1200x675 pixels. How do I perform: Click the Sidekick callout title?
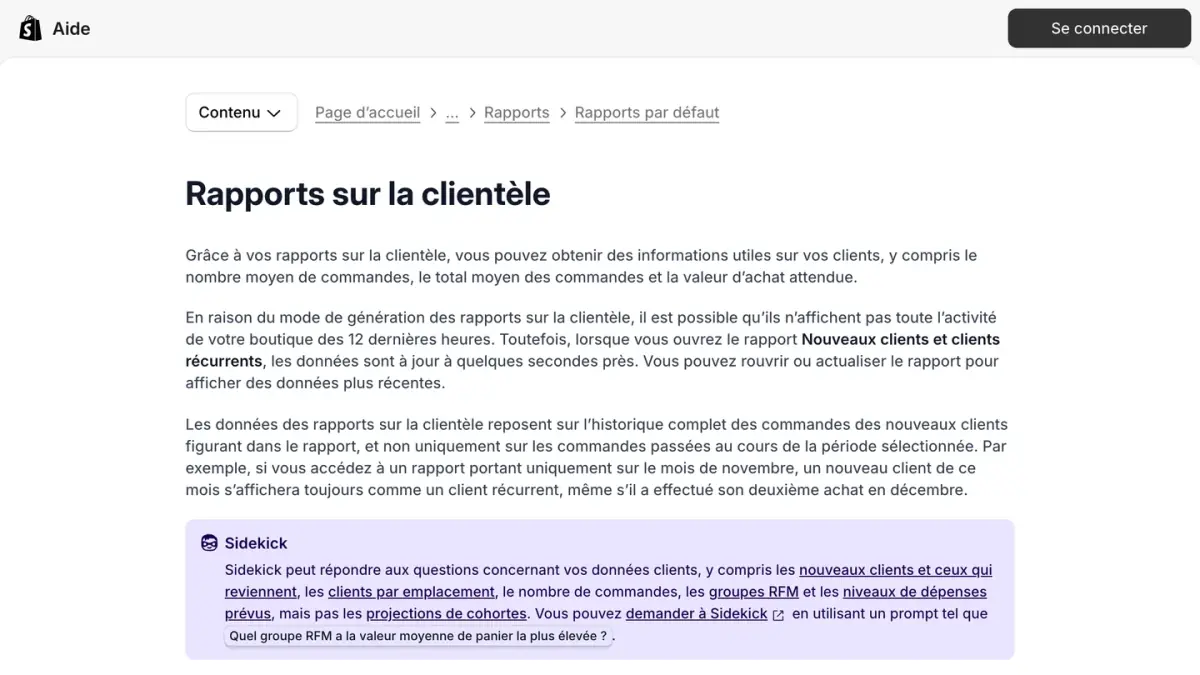point(255,543)
